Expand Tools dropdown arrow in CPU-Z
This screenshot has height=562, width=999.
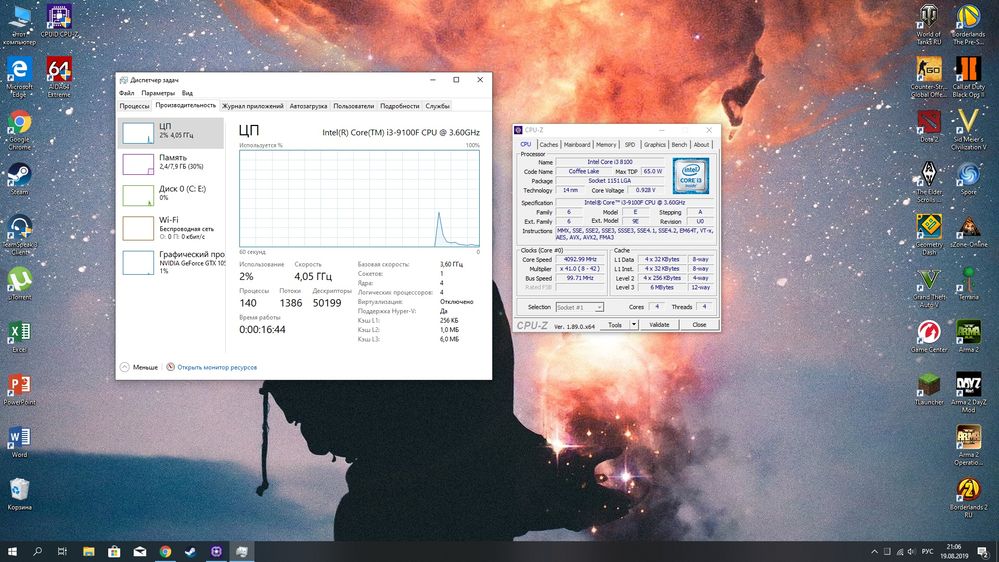(633, 325)
